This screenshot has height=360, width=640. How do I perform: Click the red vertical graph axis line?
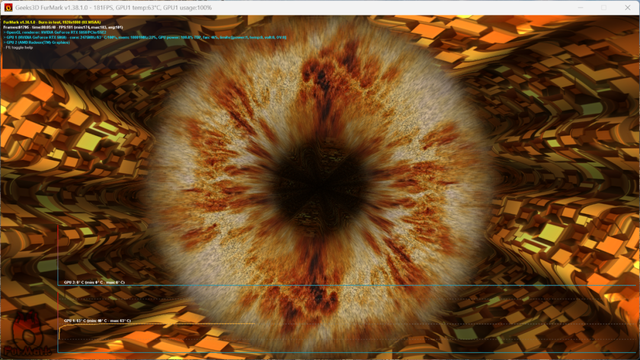click(58, 288)
